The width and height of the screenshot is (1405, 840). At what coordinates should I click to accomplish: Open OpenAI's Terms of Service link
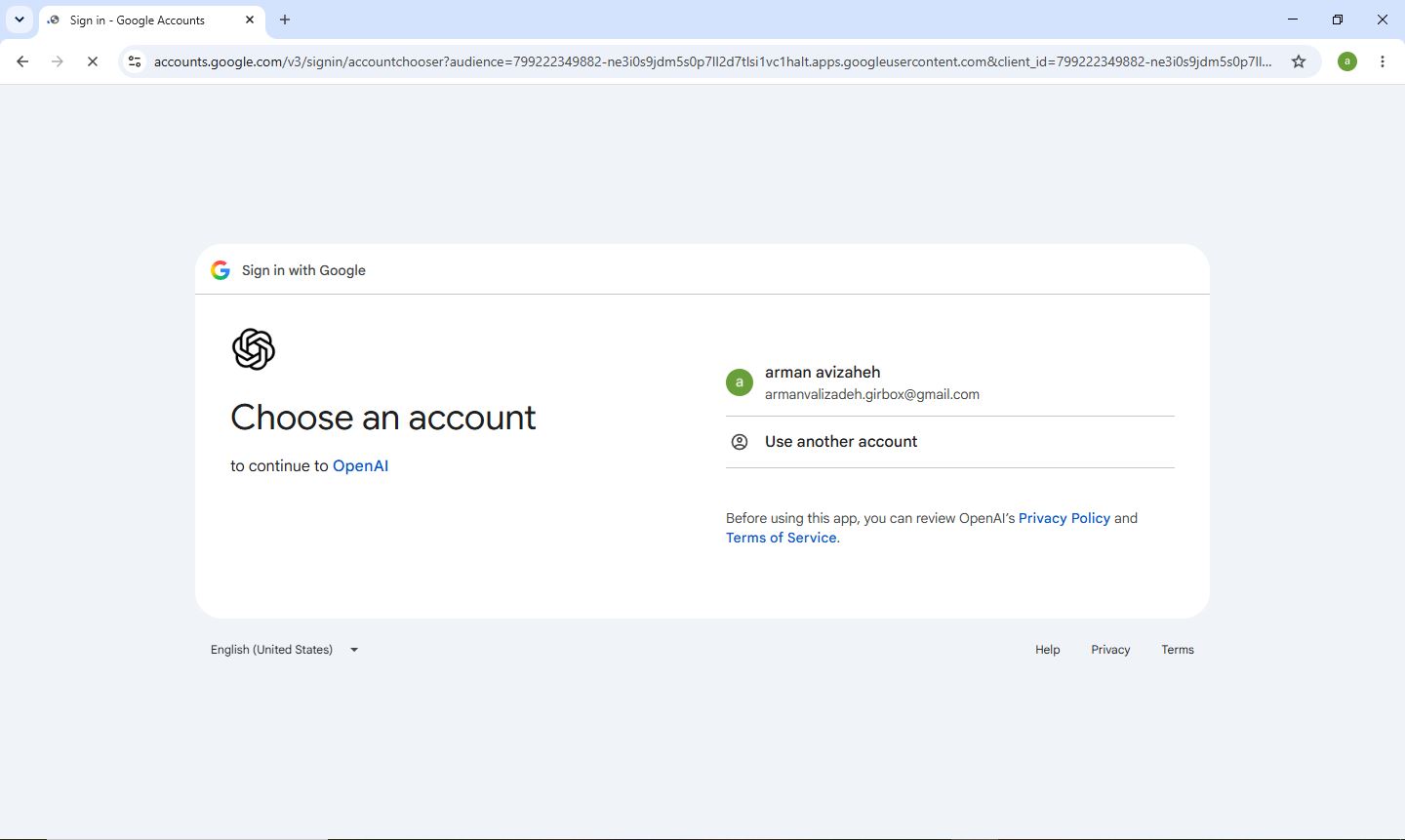click(782, 538)
